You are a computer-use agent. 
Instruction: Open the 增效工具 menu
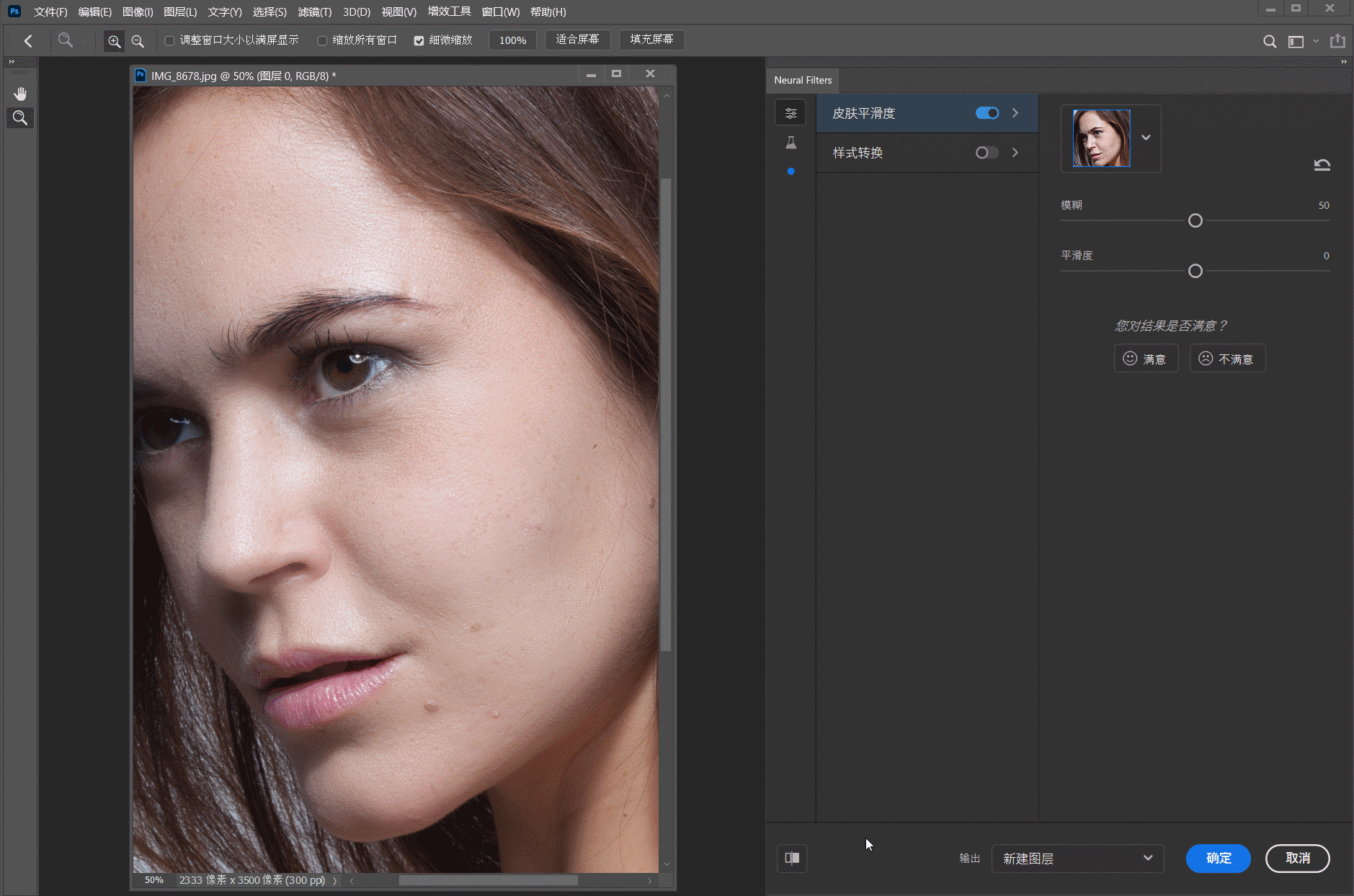[x=449, y=12]
